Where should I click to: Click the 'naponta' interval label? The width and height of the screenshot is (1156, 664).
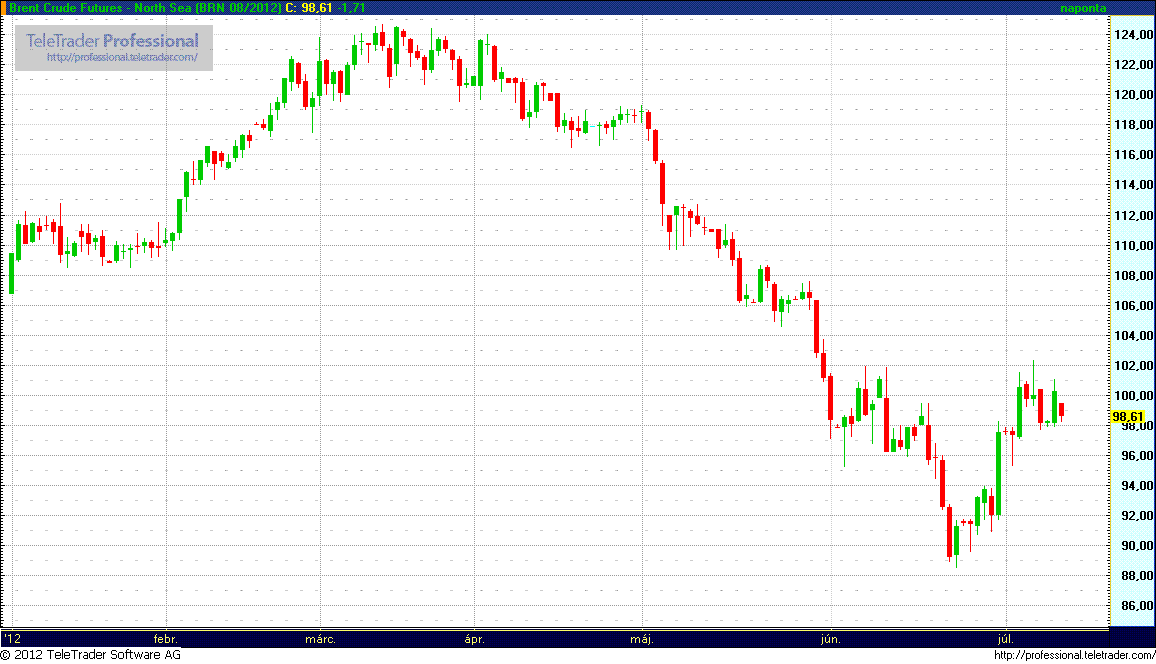(x=1083, y=8)
